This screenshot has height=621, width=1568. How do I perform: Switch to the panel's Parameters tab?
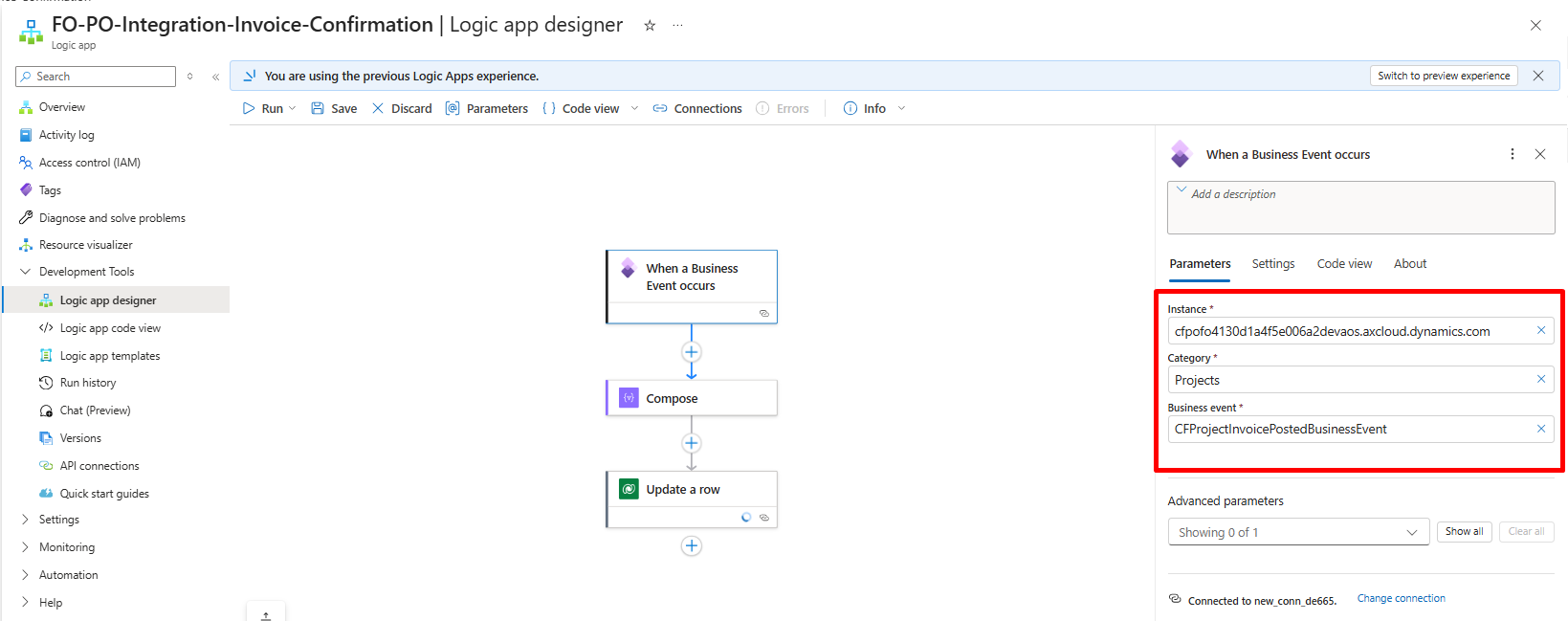(x=1200, y=264)
